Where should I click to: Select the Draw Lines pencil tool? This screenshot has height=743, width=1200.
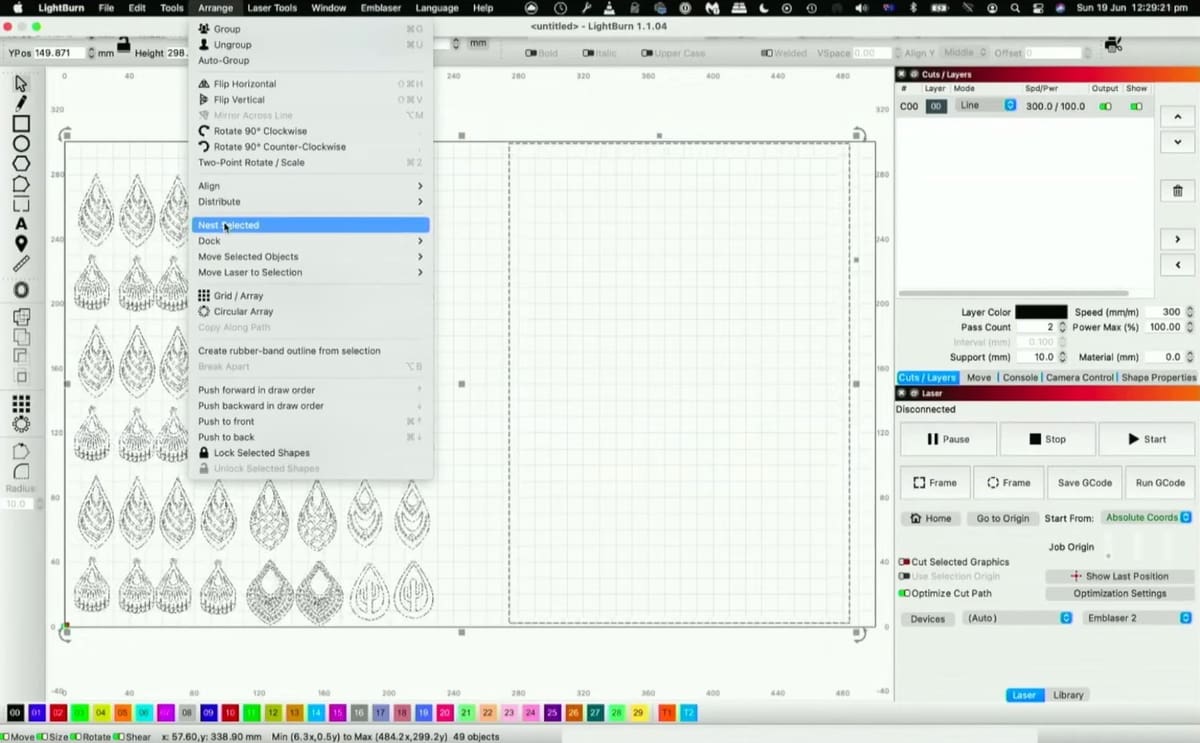[x=21, y=103]
